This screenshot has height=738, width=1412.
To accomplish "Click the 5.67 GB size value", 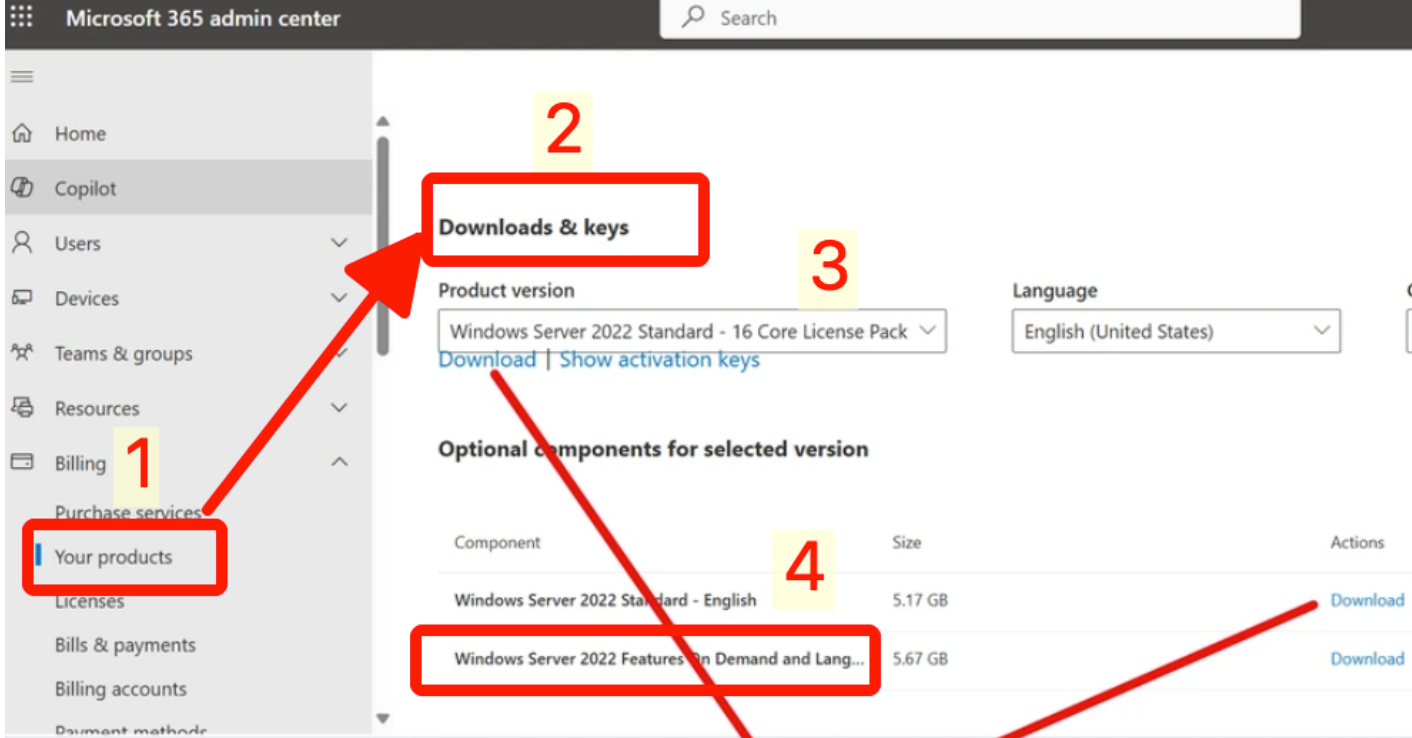I will click(920, 658).
